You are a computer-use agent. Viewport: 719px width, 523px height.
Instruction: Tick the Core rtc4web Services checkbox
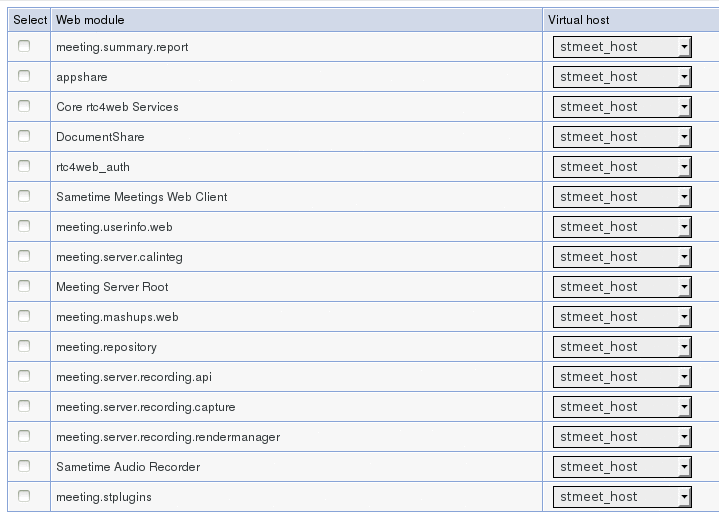click(24, 106)
